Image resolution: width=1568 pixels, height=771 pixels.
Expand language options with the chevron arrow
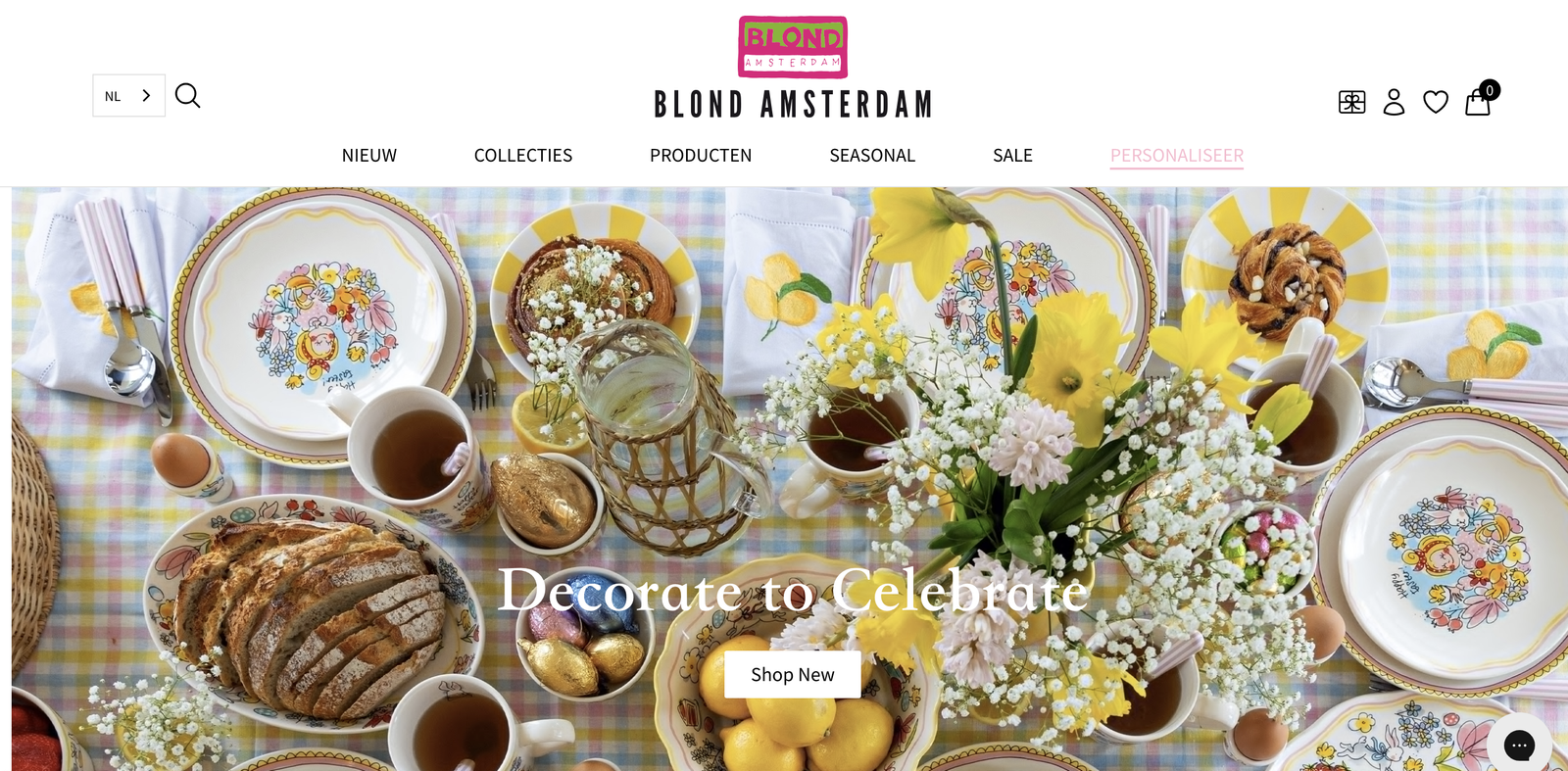(x=146, y=96)
